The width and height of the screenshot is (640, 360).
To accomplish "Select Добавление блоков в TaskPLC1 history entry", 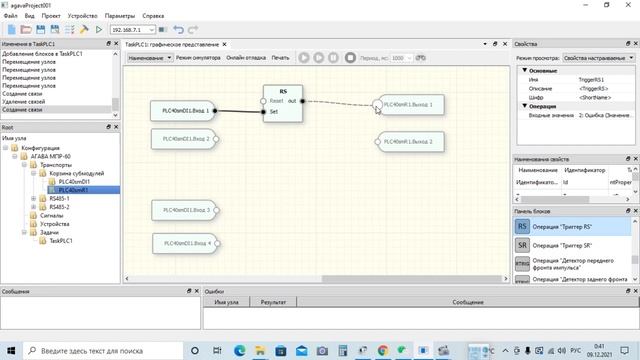I will coord(42,54).
